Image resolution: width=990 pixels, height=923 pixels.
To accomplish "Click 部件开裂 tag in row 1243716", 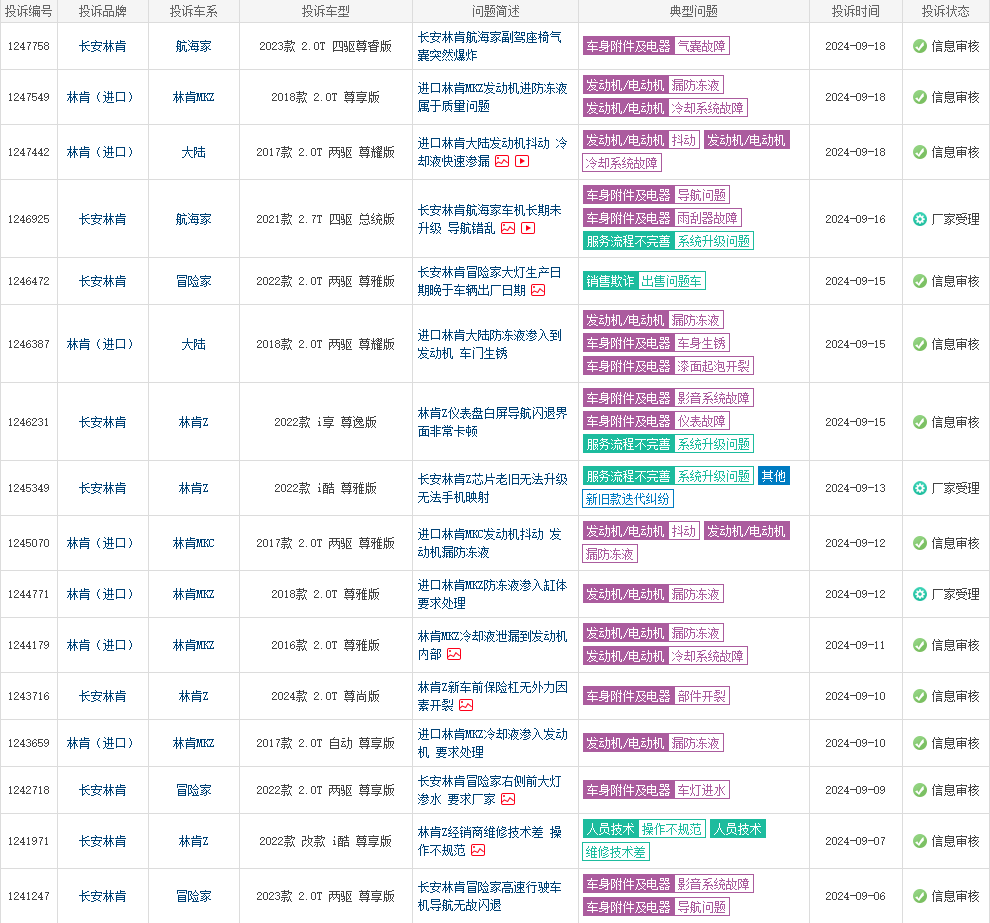I will pos(701,696).
